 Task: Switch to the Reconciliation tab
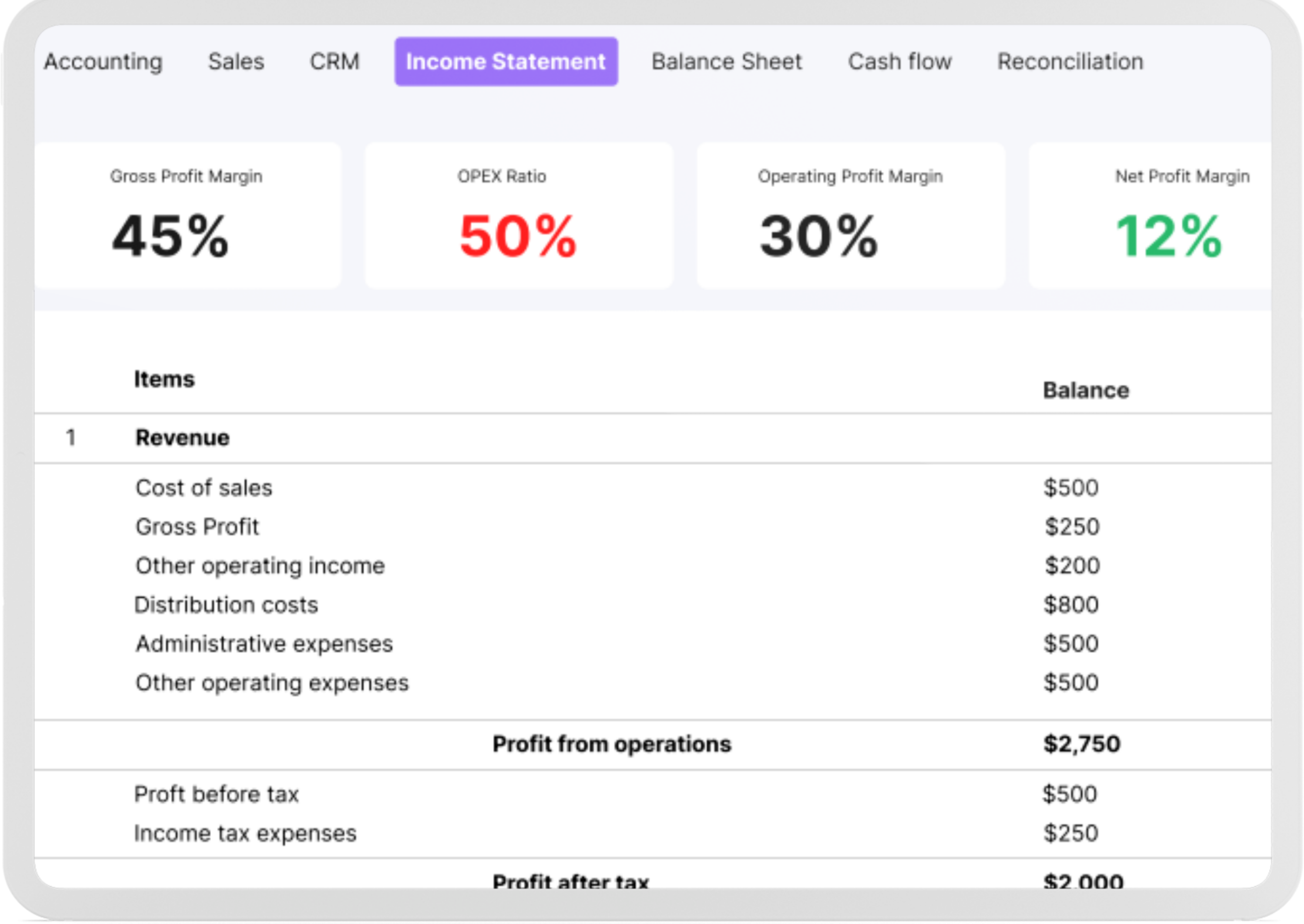coord(1070,61)
